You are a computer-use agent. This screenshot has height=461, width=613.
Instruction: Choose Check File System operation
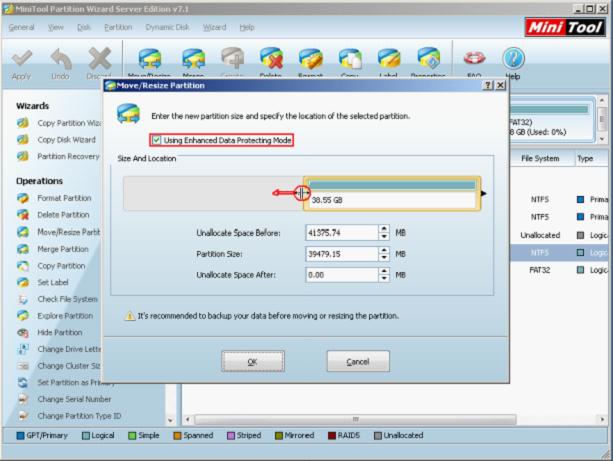[x=57, y=299]
